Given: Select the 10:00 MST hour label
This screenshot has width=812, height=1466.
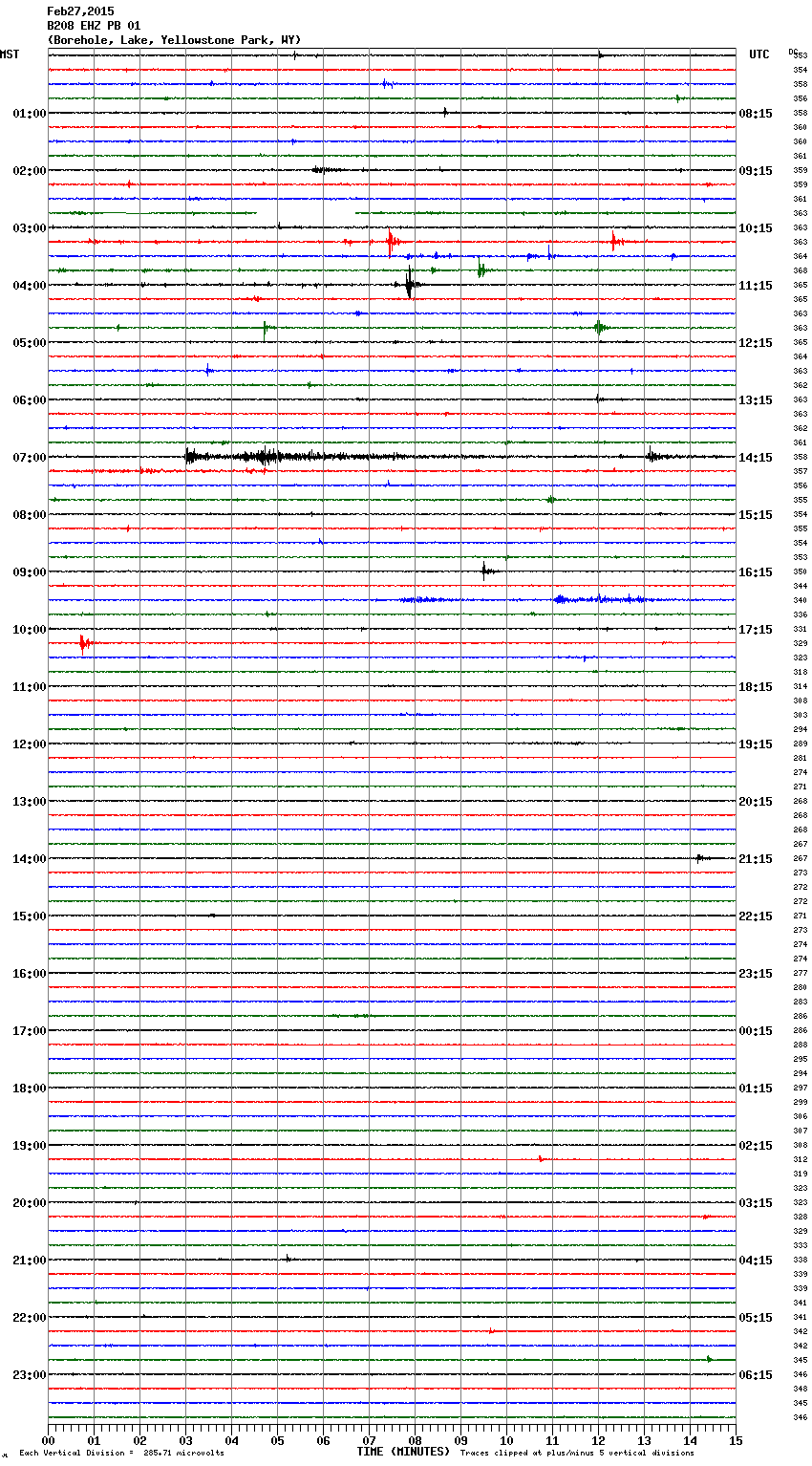Looking at the screenshot, I should click(x=30, y=629).
